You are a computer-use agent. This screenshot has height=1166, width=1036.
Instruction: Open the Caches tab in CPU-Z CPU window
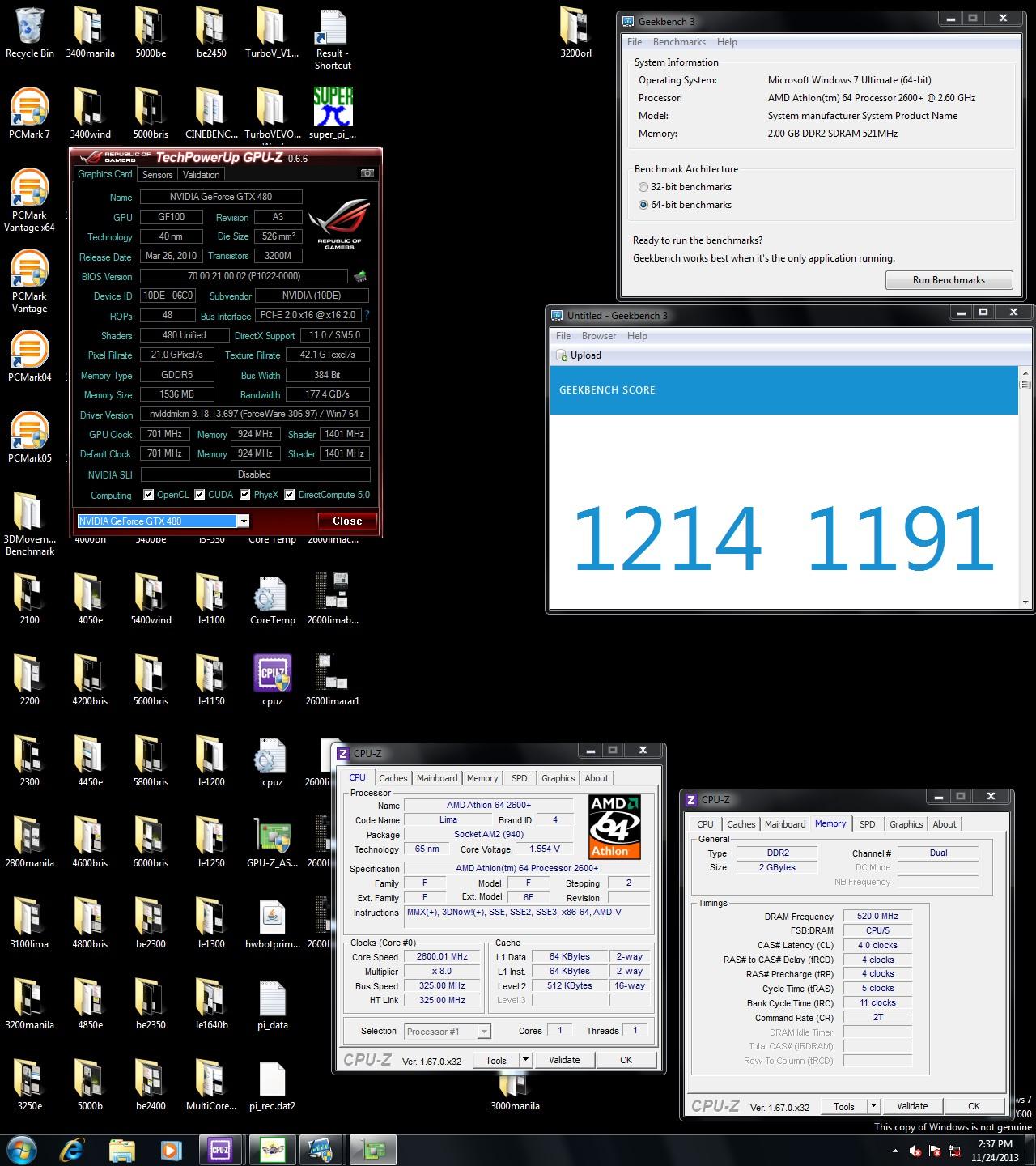pos(393,778)
